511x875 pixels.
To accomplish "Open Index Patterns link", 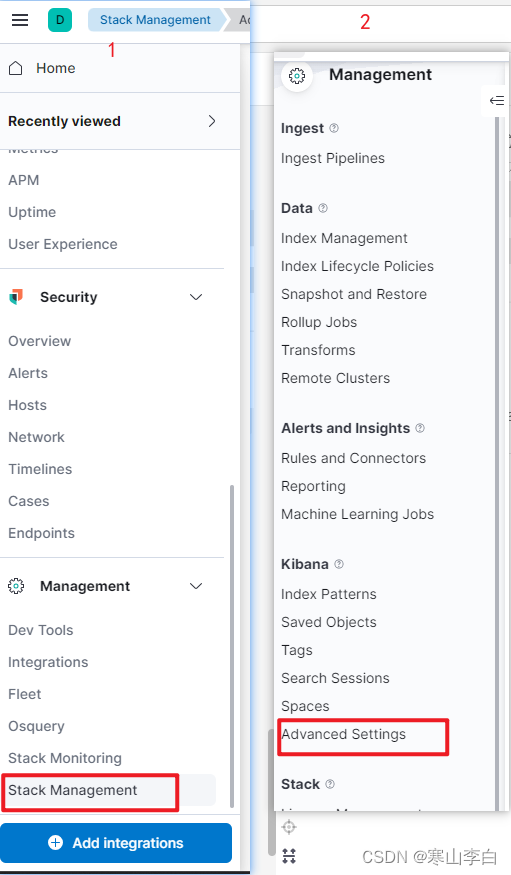I will tap(329, 594).
